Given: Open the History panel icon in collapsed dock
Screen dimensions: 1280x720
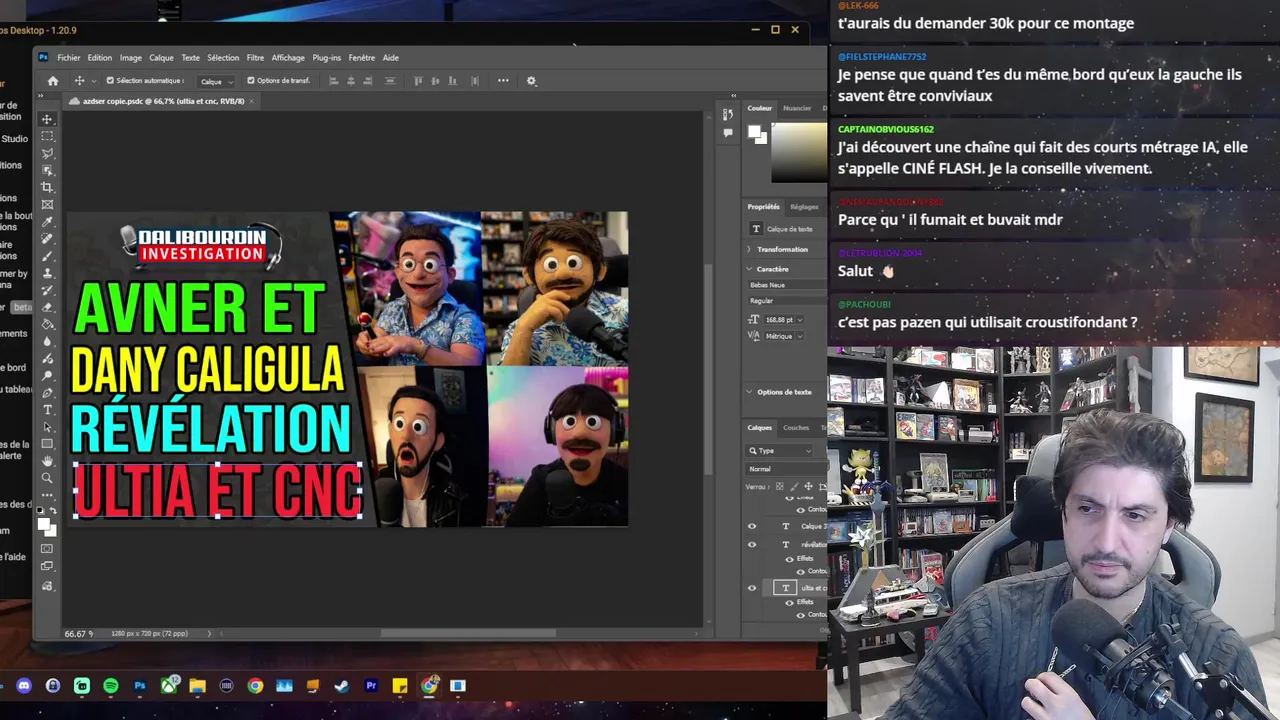Looking at the screenshot, I should click(x=728, y=115).
